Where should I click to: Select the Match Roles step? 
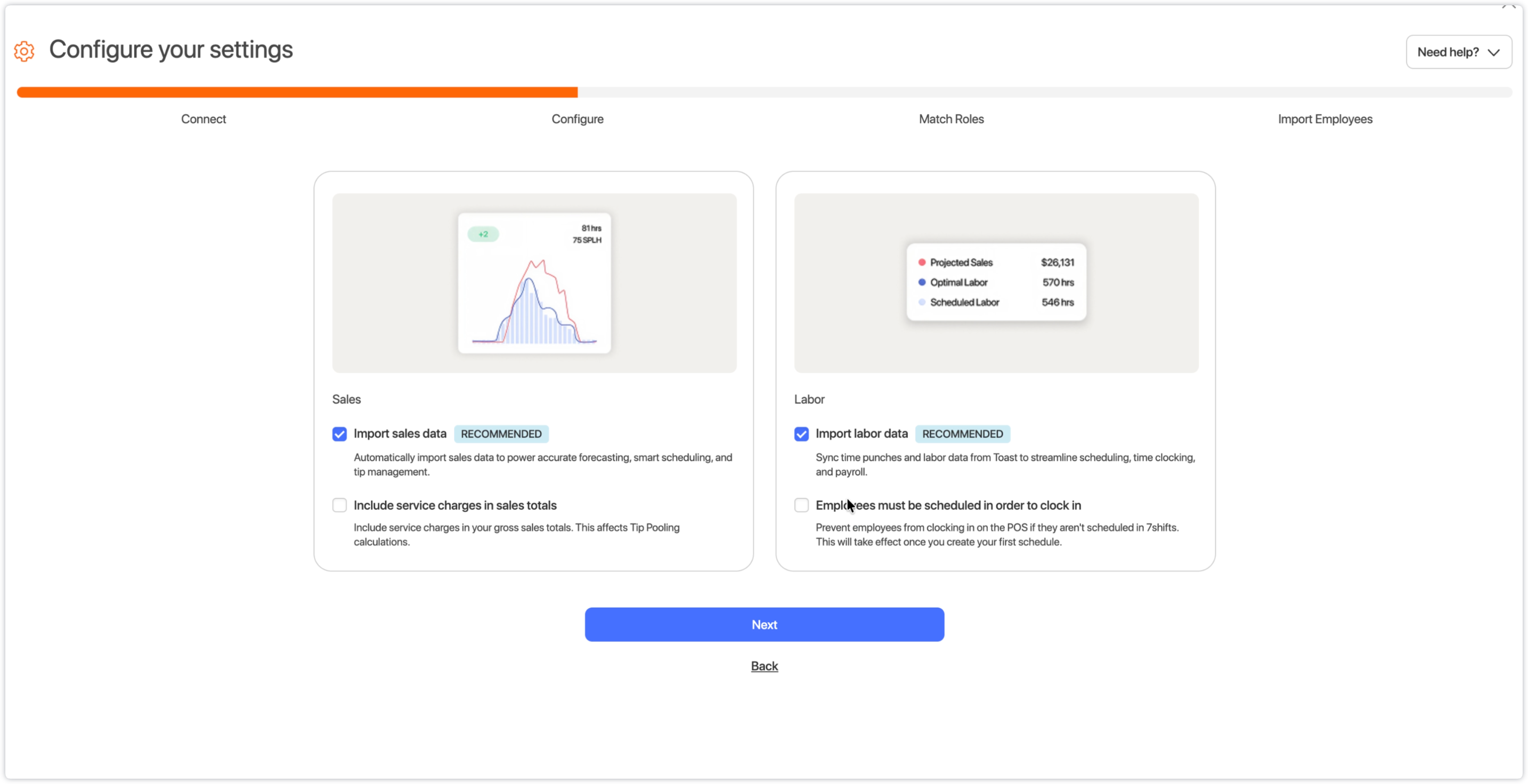pyautogui.click(x=951, y=119)
